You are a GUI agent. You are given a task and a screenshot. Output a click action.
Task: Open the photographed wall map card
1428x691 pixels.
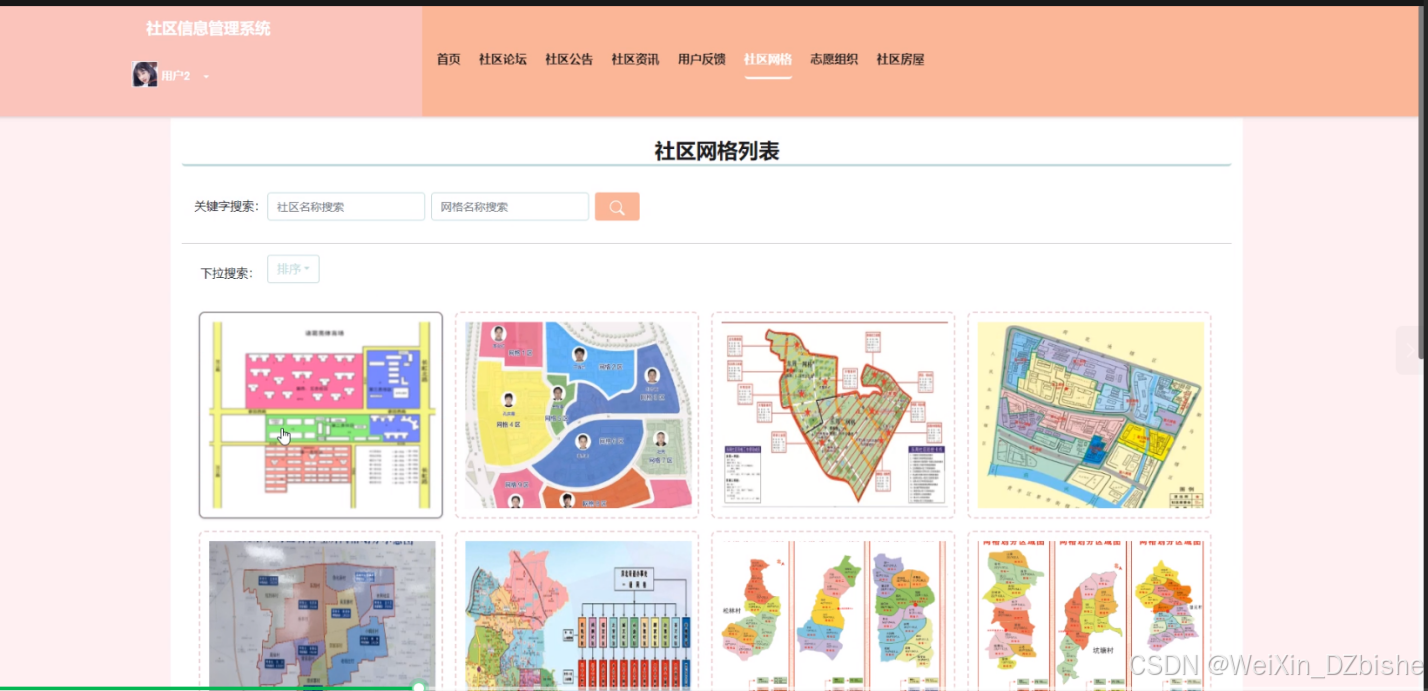321,612
